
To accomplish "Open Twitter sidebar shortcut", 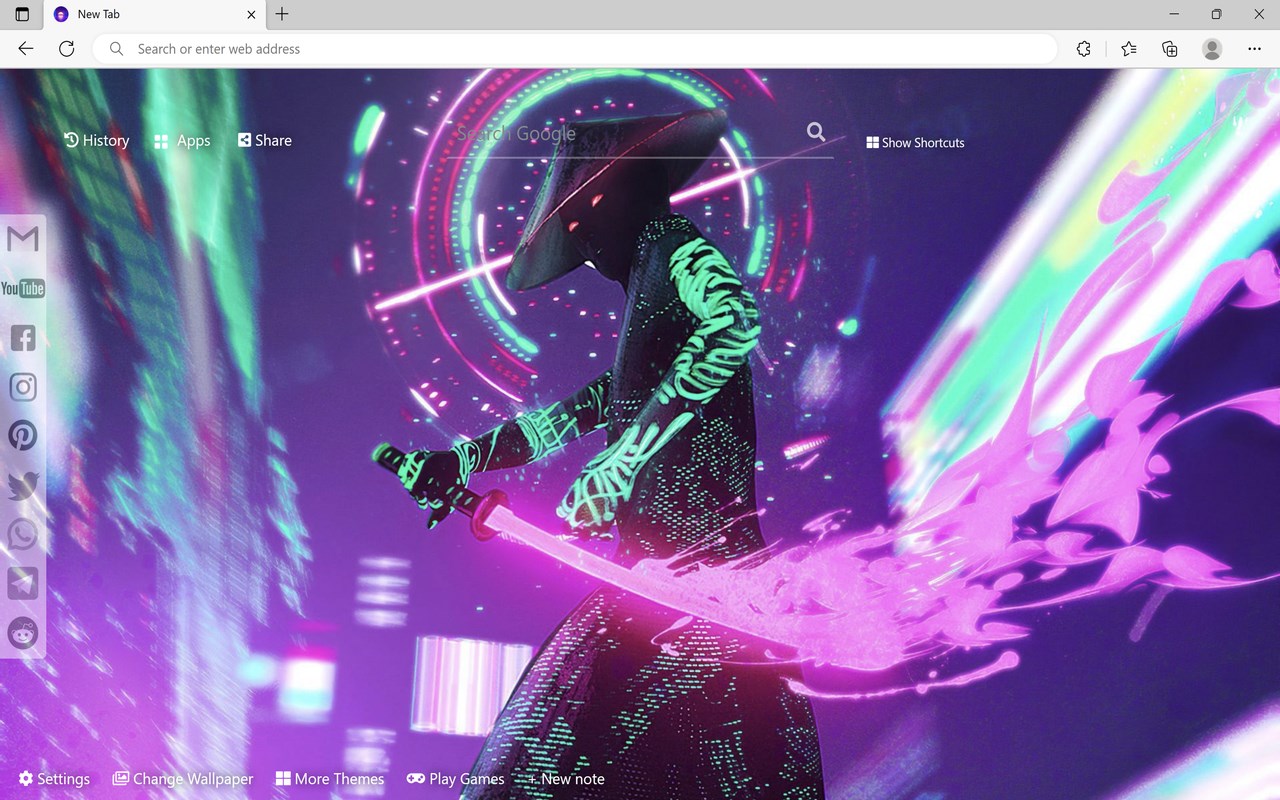I will tap(22, 485).
